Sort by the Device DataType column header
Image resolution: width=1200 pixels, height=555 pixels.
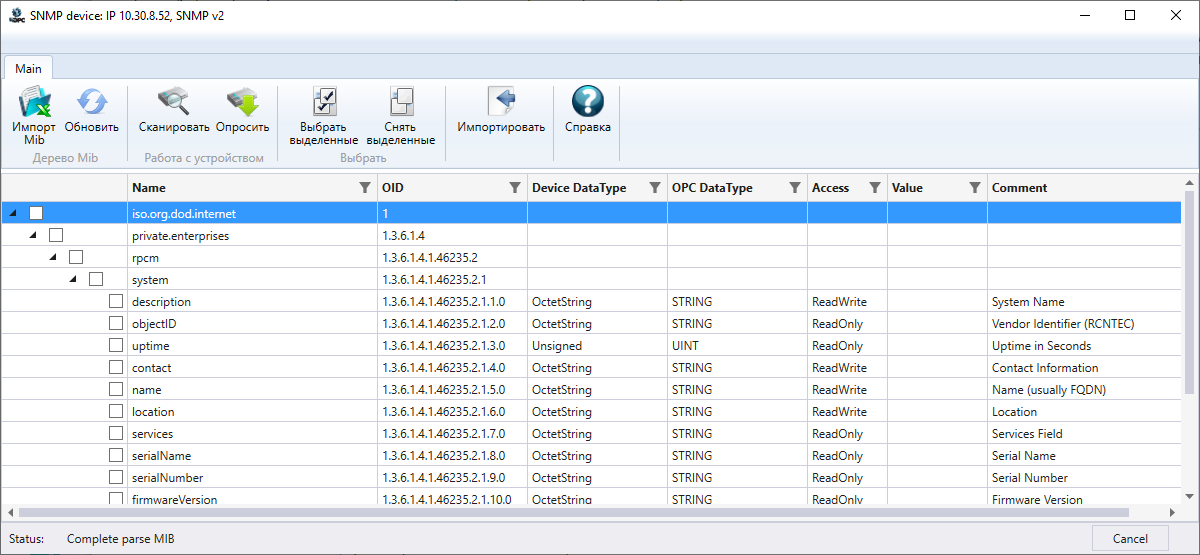coord(579,187)
